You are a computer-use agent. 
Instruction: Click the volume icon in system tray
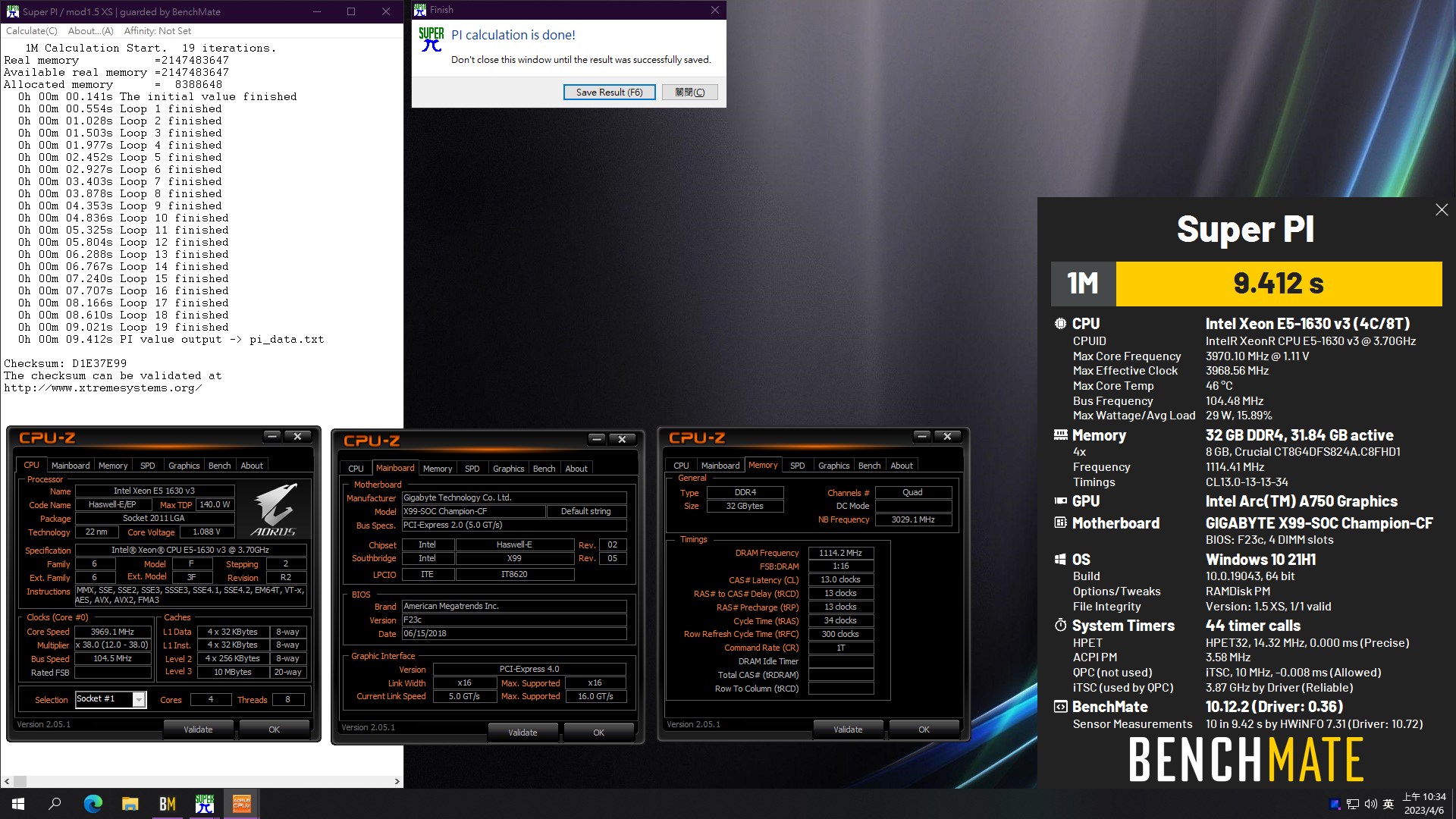1370,804
